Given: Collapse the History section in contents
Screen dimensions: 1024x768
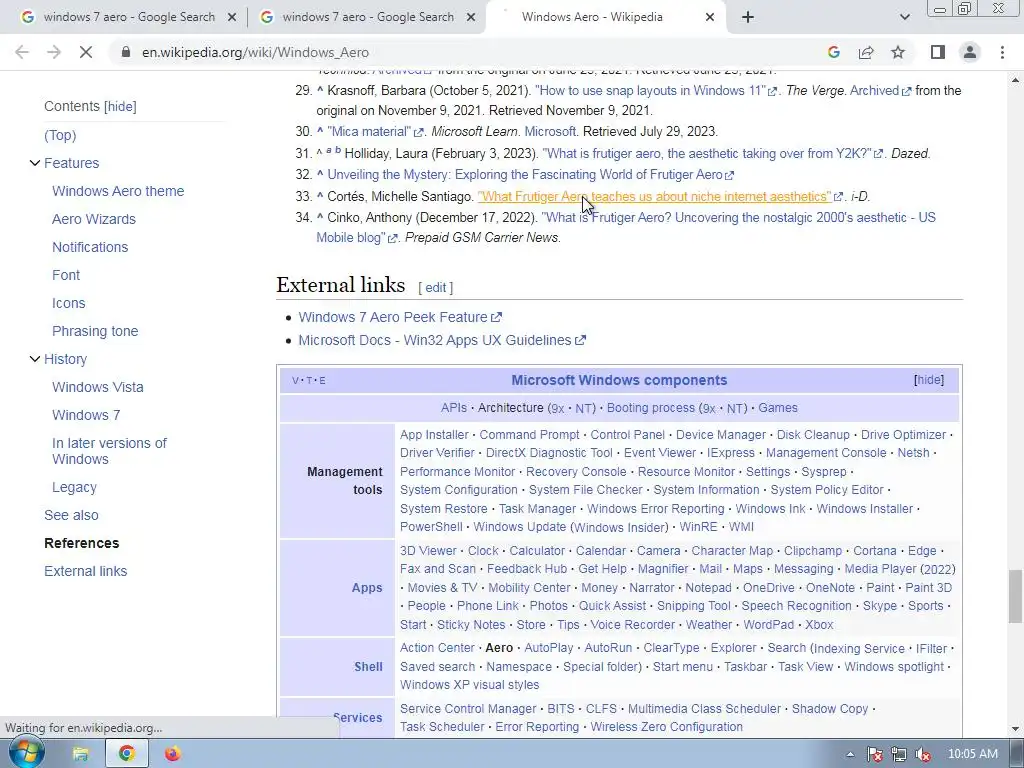Looking at the screenshot, I should (x=35, y=359).
